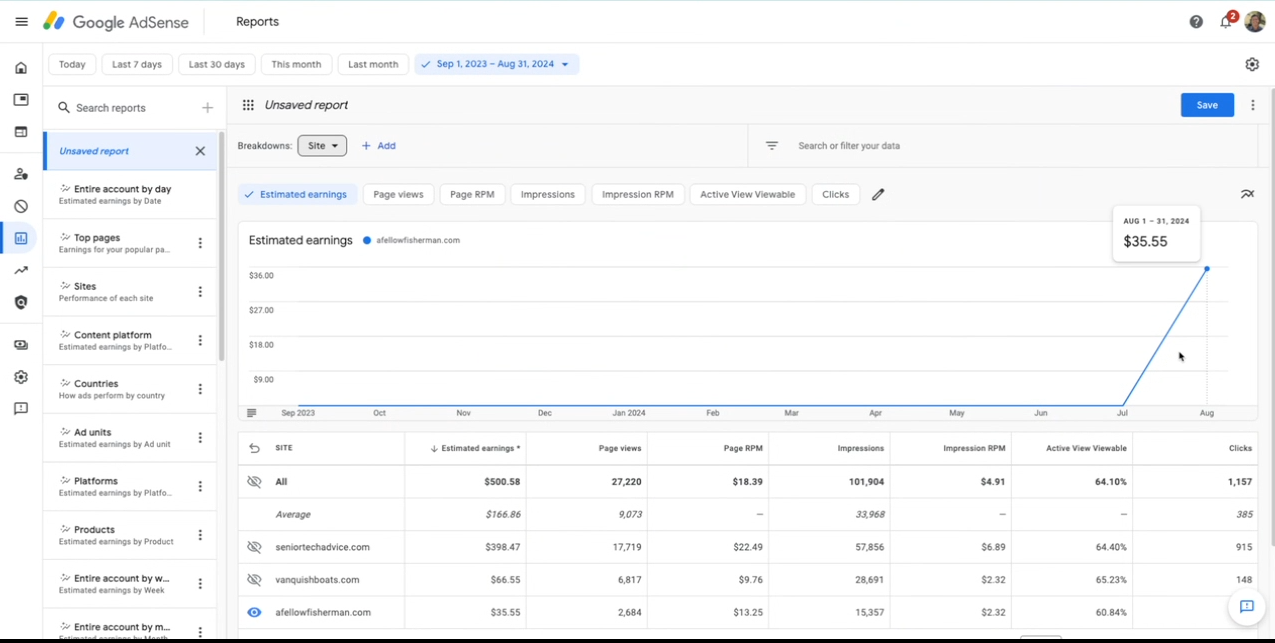Image resolution: width=1275 pixels, height=643 pixels.
Task: Open options for Countries report
Action: point(200,389)
